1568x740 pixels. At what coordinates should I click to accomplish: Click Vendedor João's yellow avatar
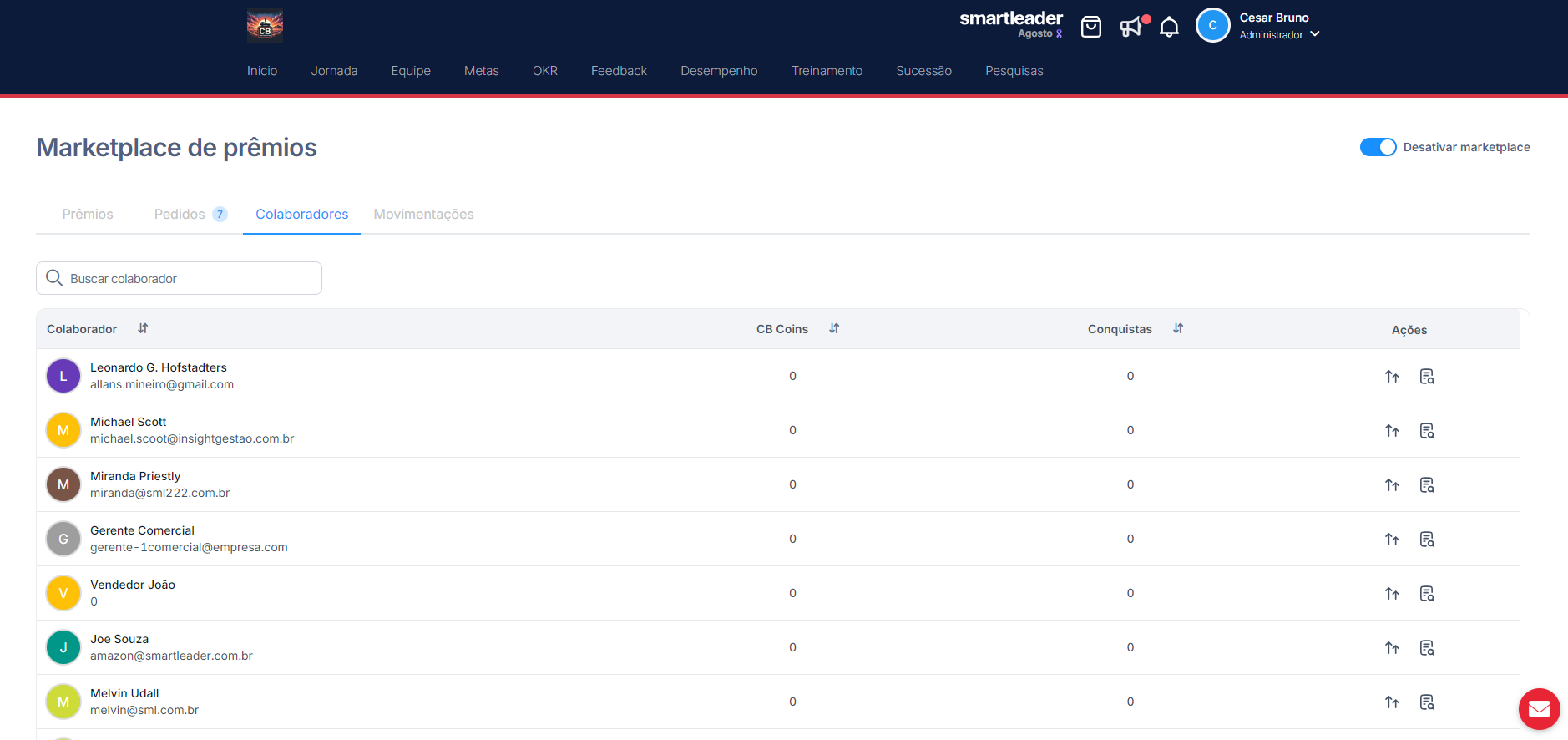click(63, 593)
